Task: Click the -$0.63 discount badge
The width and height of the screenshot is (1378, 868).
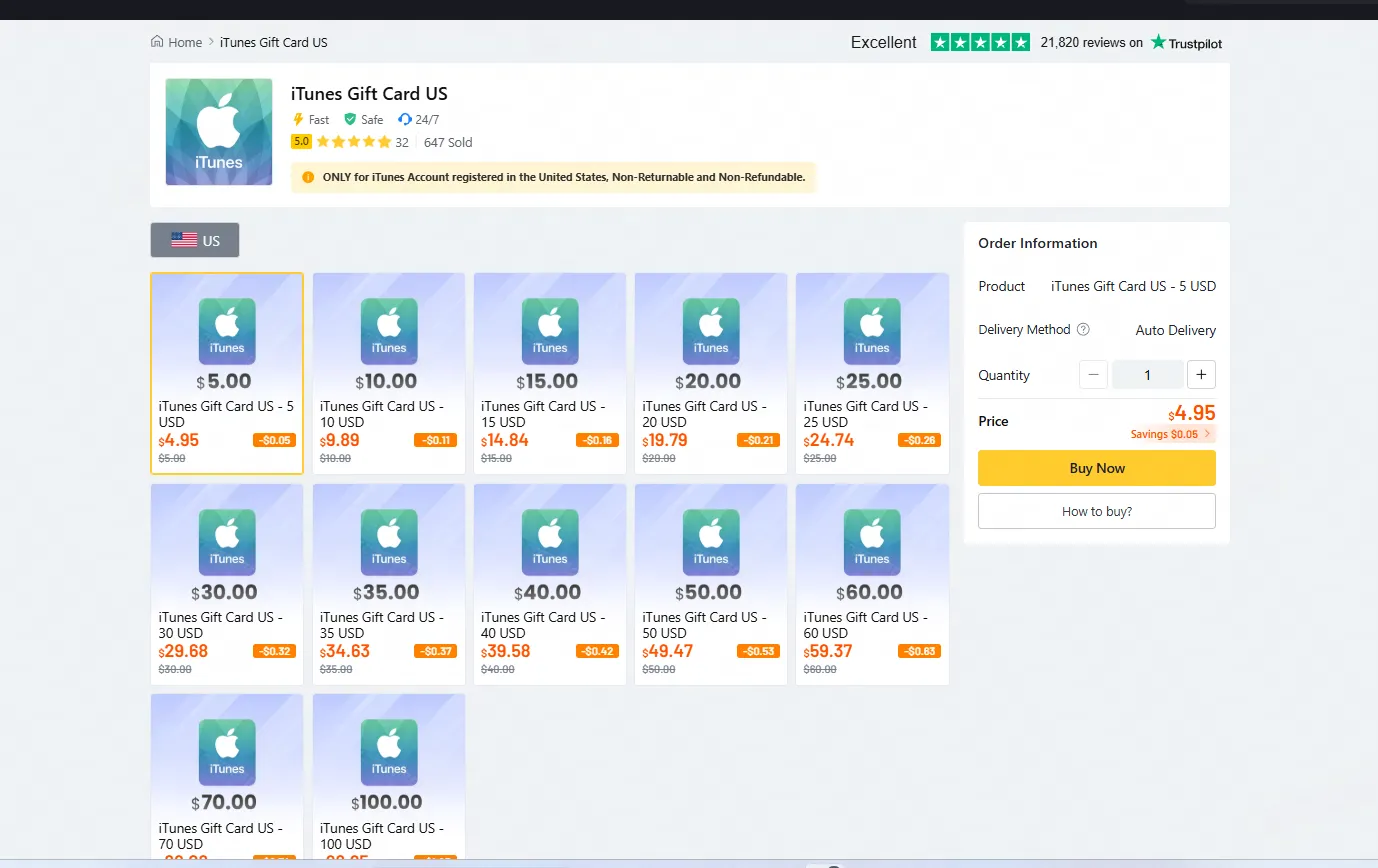Action: (919, 651)
